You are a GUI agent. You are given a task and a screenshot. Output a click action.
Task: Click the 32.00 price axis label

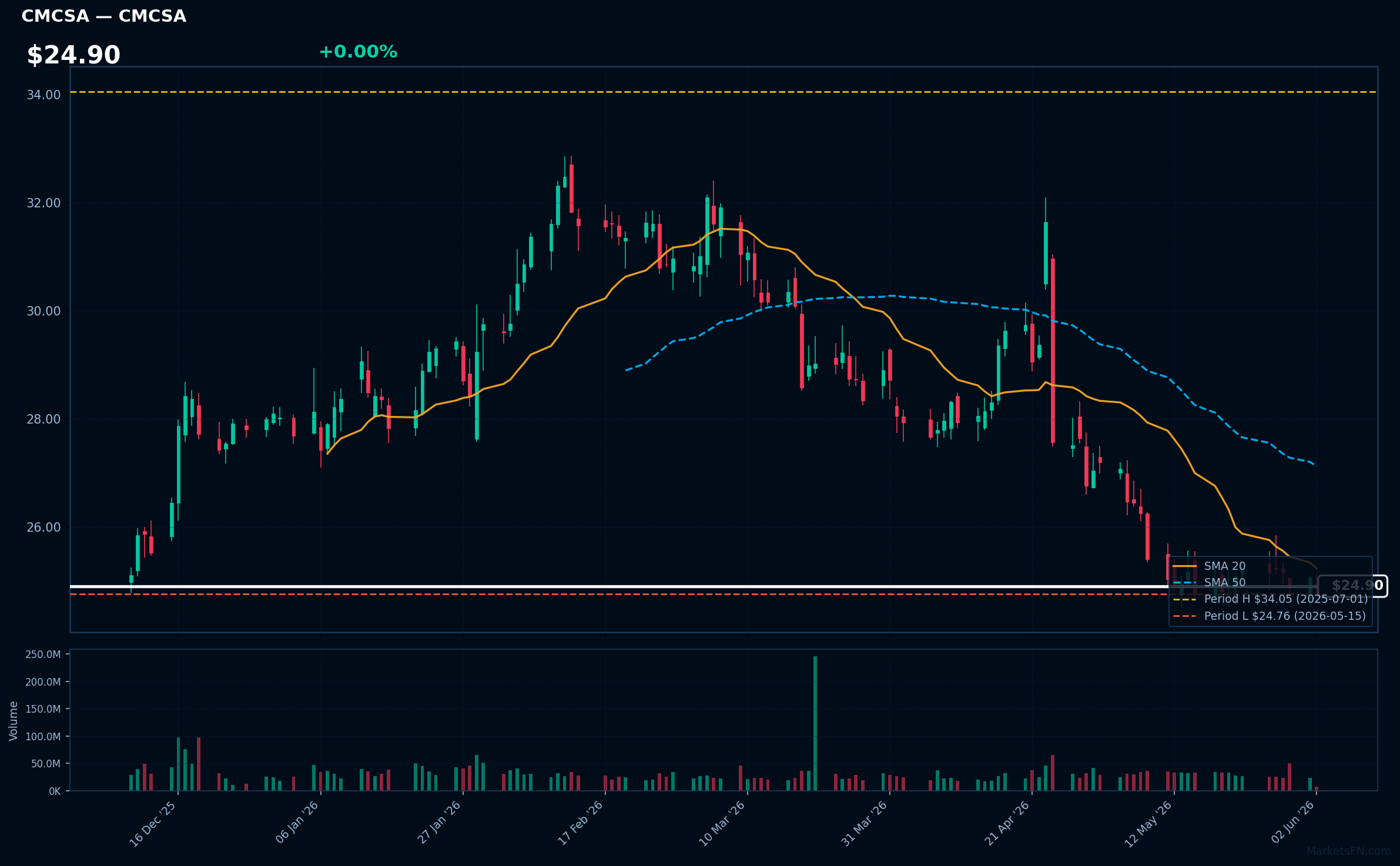tap(43, 203)
